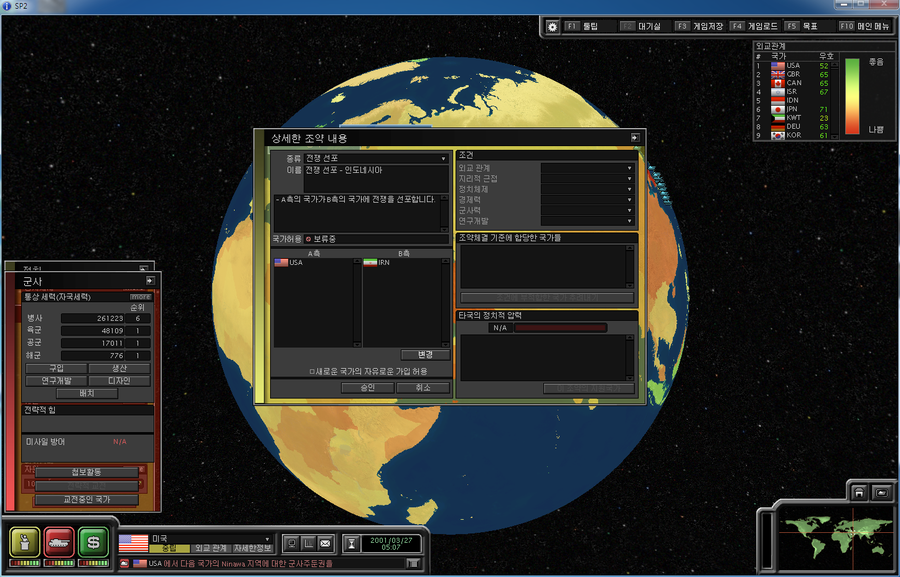Click the hourglass game speed icon
Image resolution: width=900 pixels, height=577 pixels.
click(352, 543)
